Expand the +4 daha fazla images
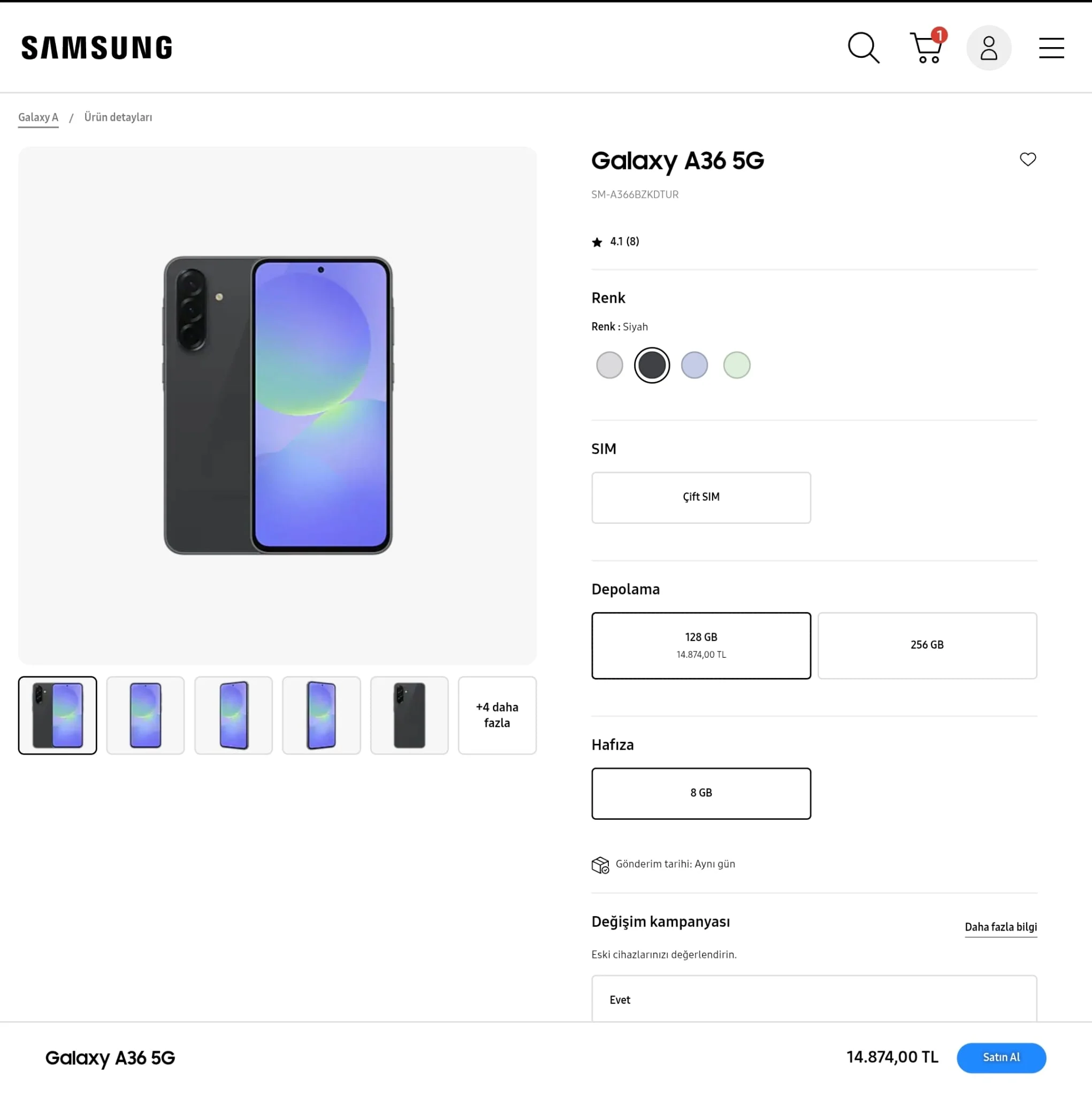The image size is (1092, 1096). coord(497,715)
